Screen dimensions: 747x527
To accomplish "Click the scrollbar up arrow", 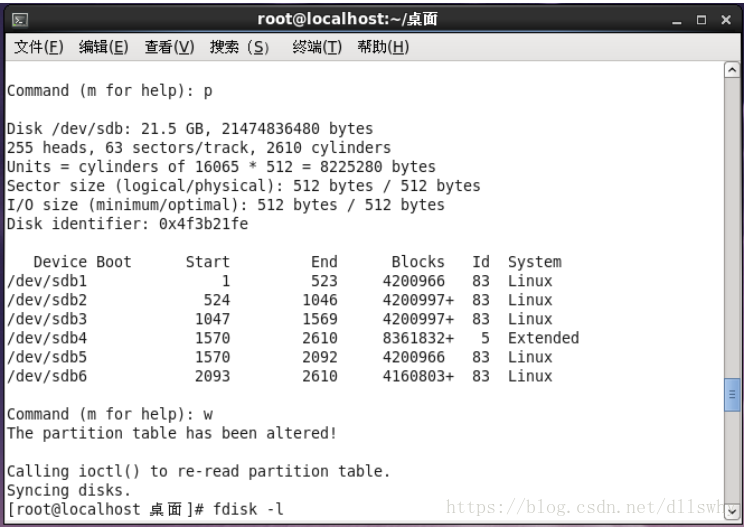I will pos(732,70).
